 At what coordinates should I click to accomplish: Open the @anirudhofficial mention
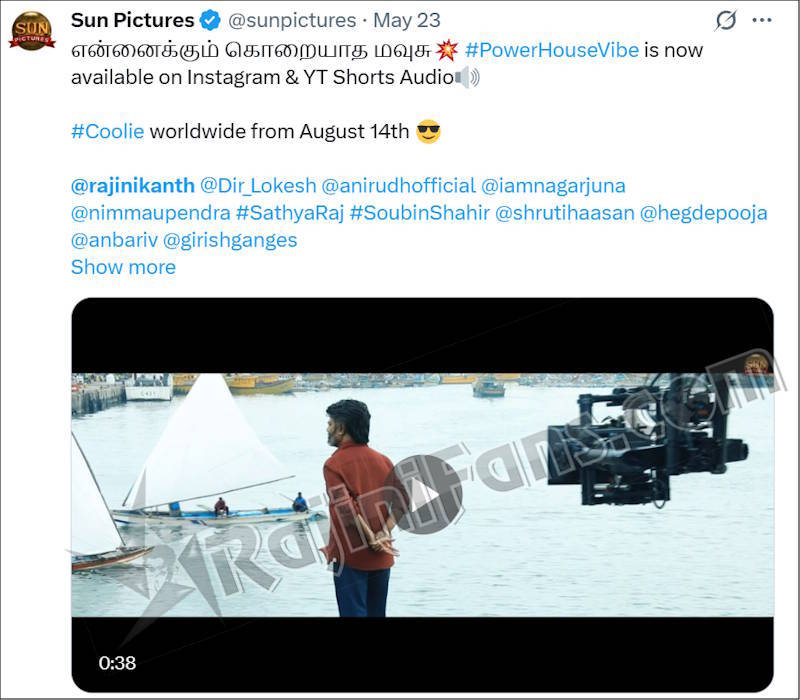tap(398, 186)
